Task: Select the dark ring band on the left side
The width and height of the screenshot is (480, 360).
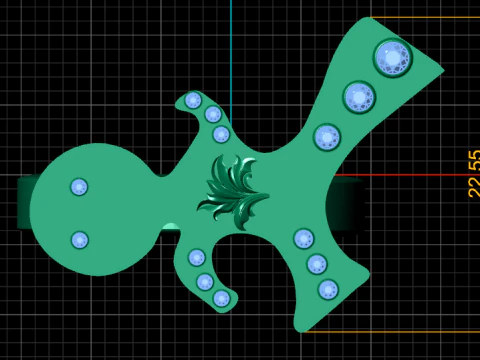Action: (x=25, y=203)
